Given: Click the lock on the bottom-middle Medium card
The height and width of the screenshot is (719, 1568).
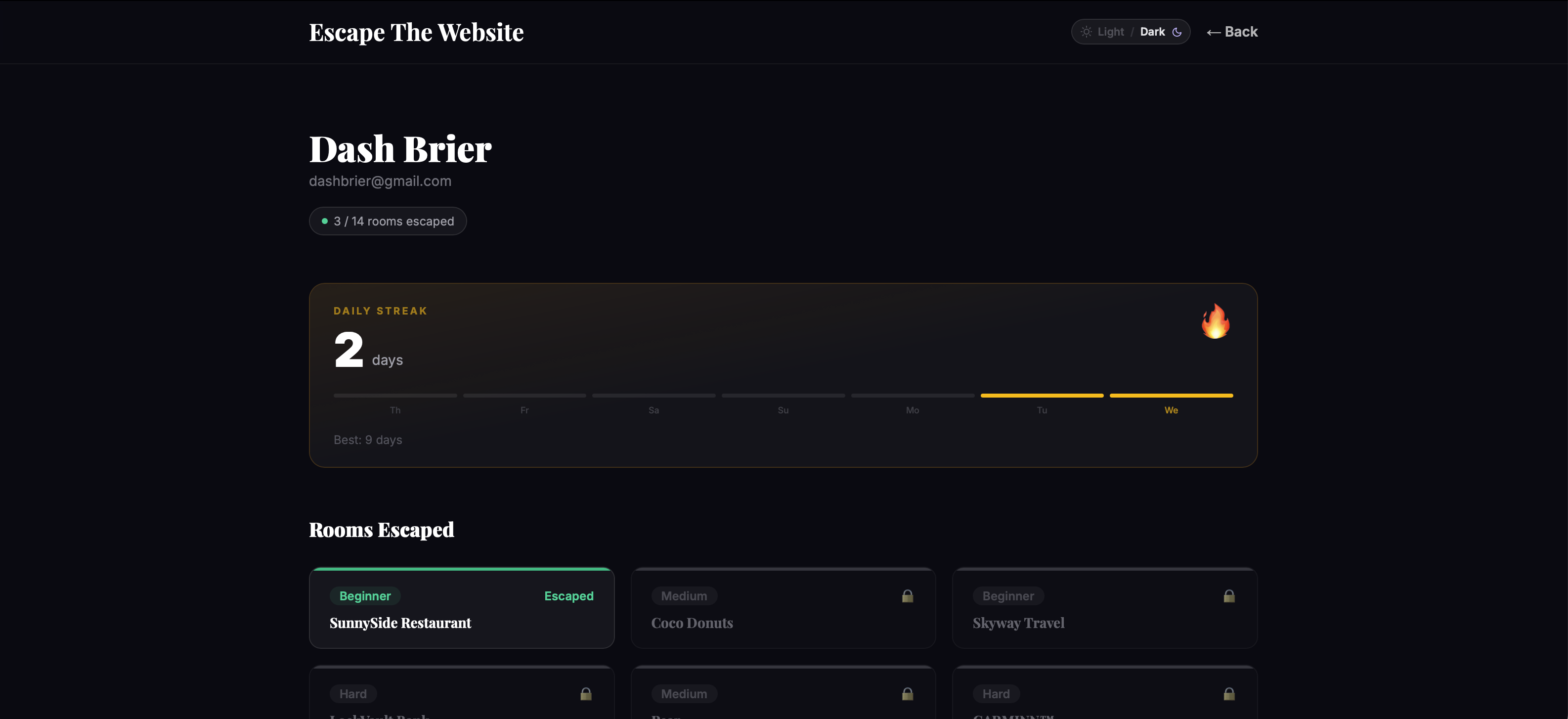Looking at the screenshot, I should tap(907, 694).
